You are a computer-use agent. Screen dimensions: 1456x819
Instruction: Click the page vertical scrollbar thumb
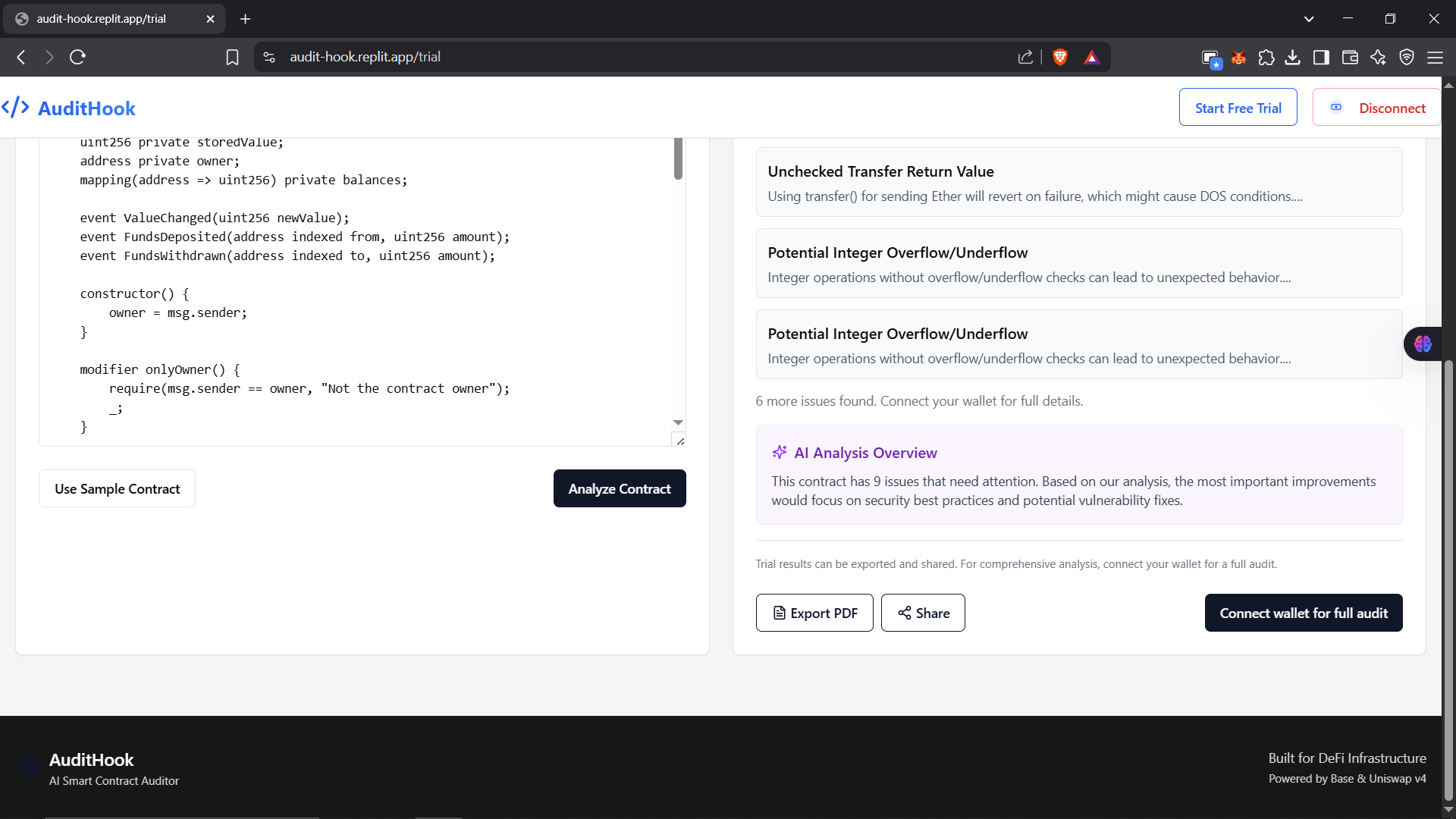click(1448, 580)
